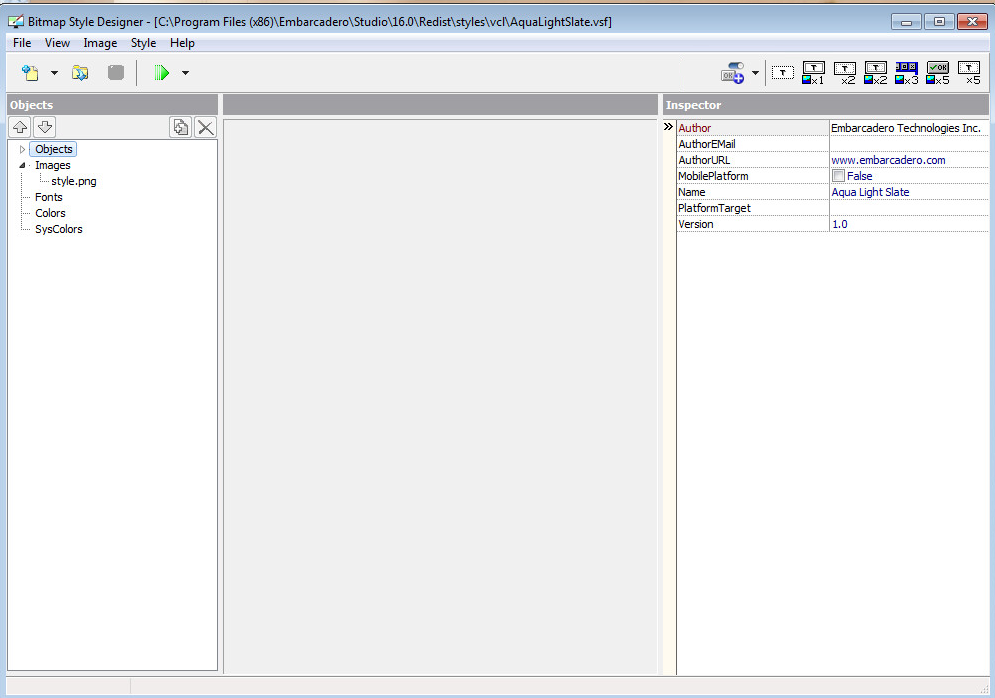
Task: Click the Inspector panel header
Action: pos(826,105)
